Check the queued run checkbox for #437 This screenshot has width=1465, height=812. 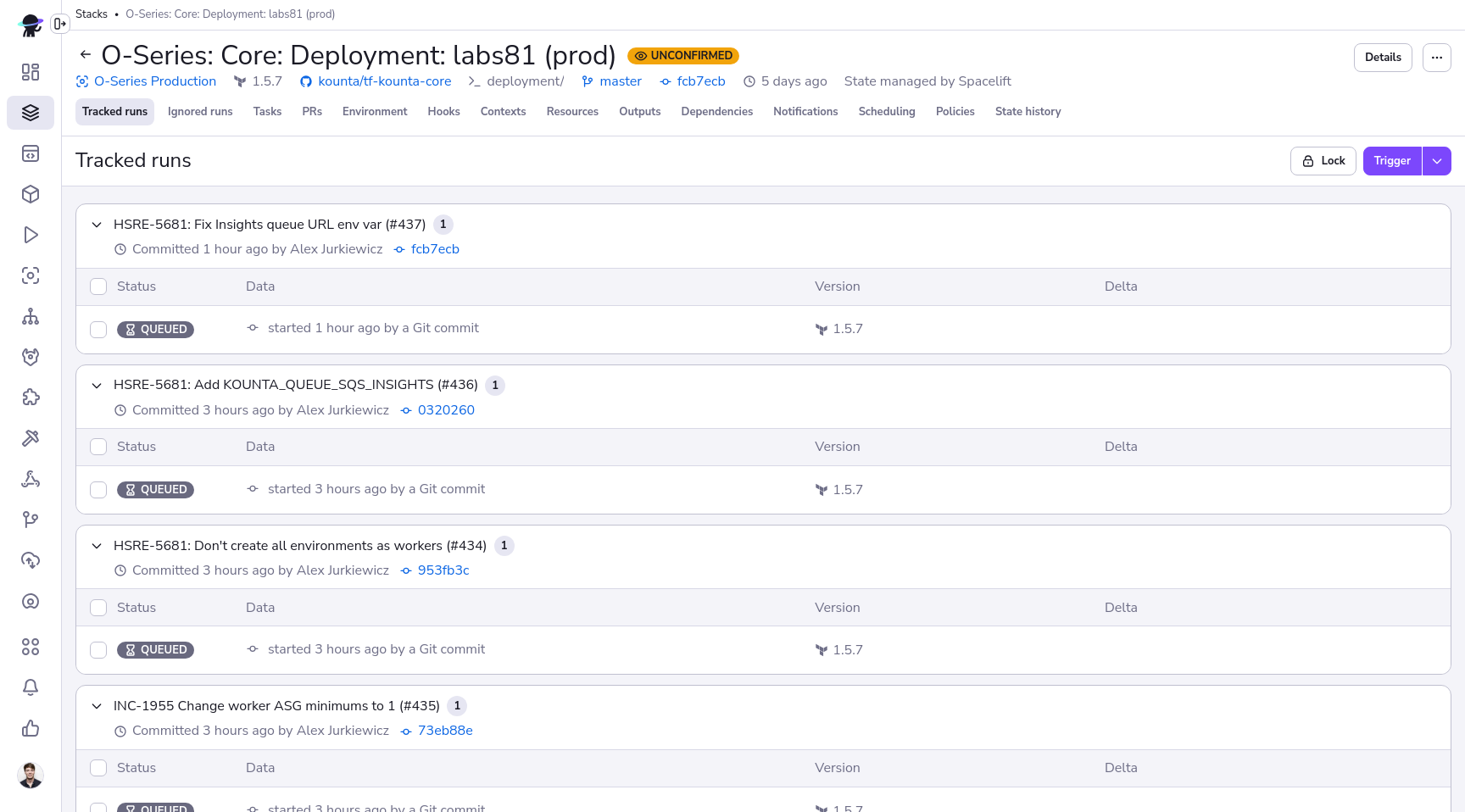98,330
